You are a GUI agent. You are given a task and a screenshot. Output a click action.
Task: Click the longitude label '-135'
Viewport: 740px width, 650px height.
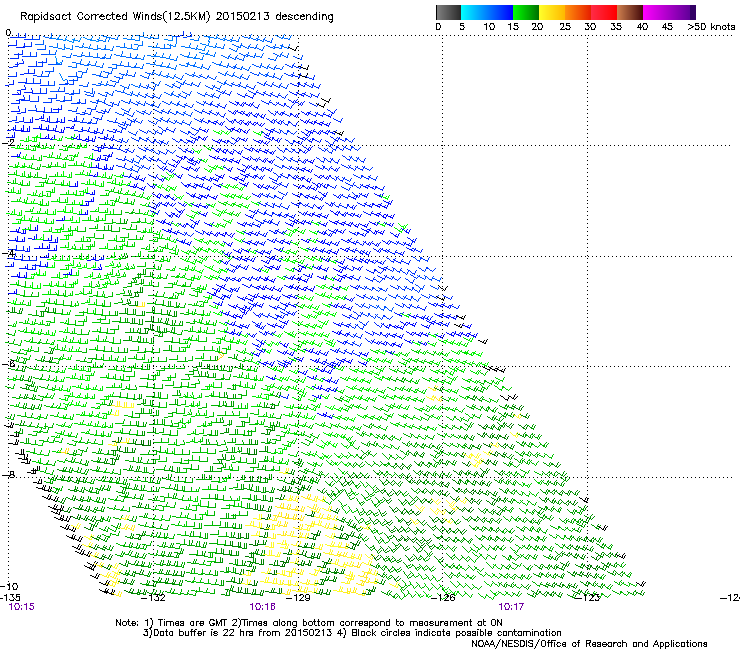(x=10, y=598)
